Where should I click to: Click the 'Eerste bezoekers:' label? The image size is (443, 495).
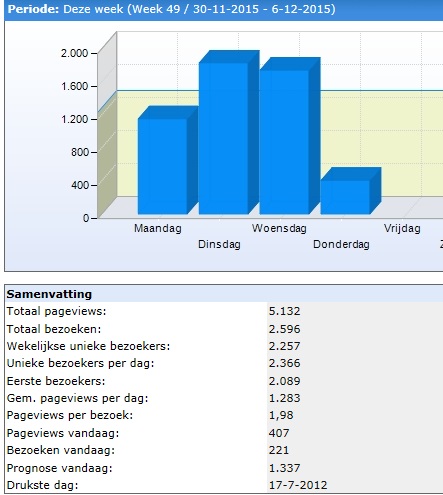56,381
